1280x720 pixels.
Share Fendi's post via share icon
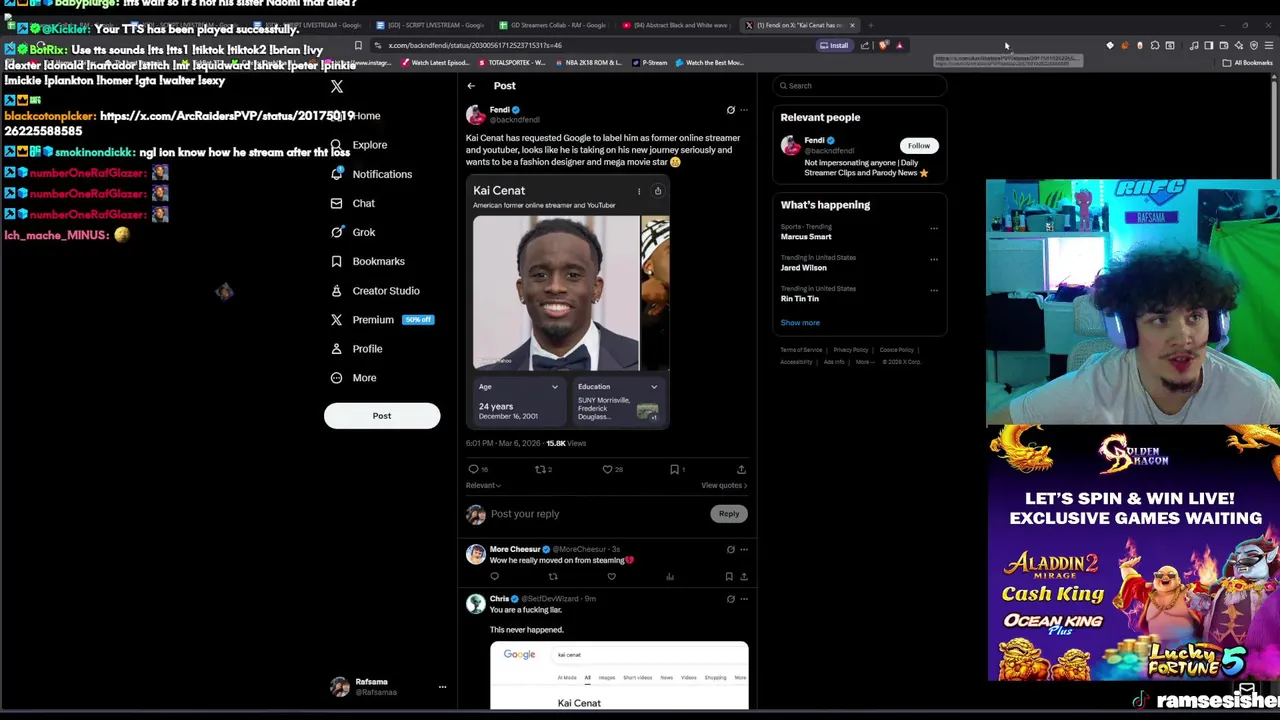tap(741, 469)
